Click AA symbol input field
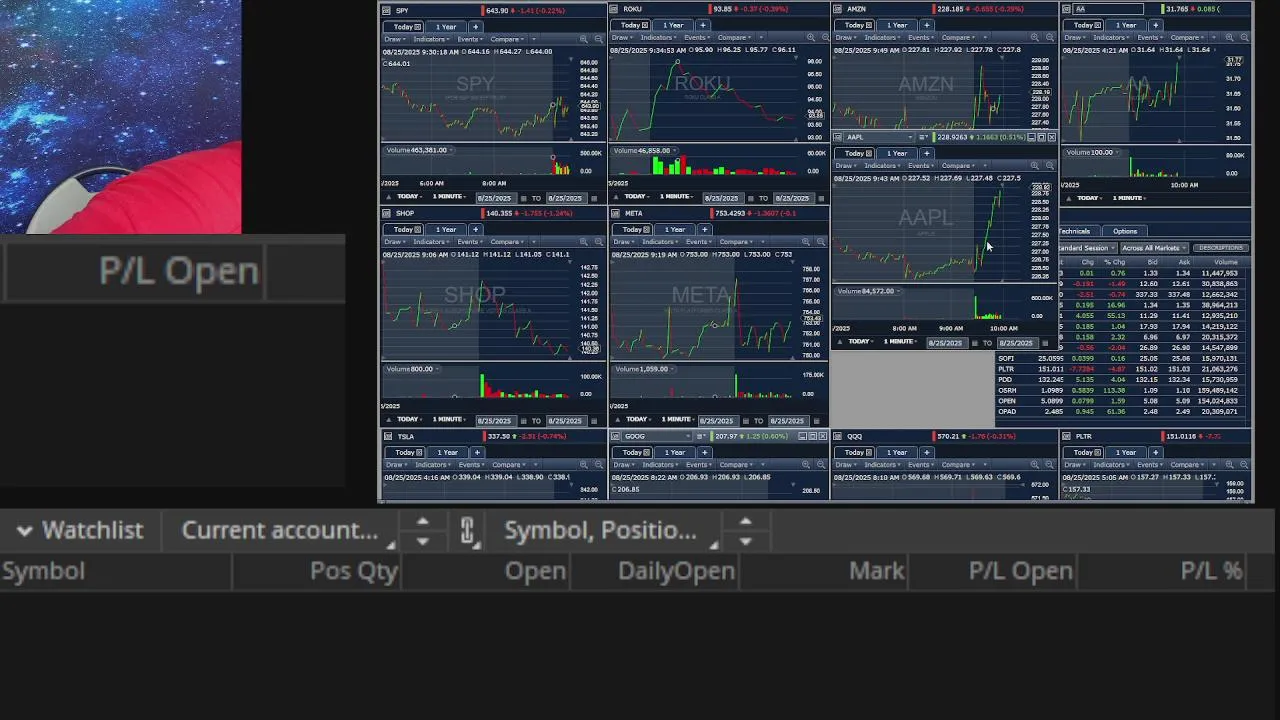Image resolution: width=1280 pixels, height=720 pixels. 1108,9
